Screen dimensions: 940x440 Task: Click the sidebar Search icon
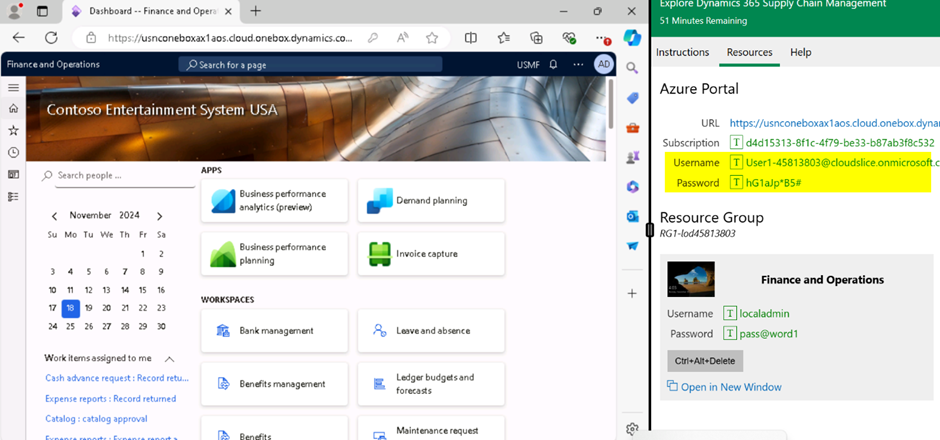632,68
